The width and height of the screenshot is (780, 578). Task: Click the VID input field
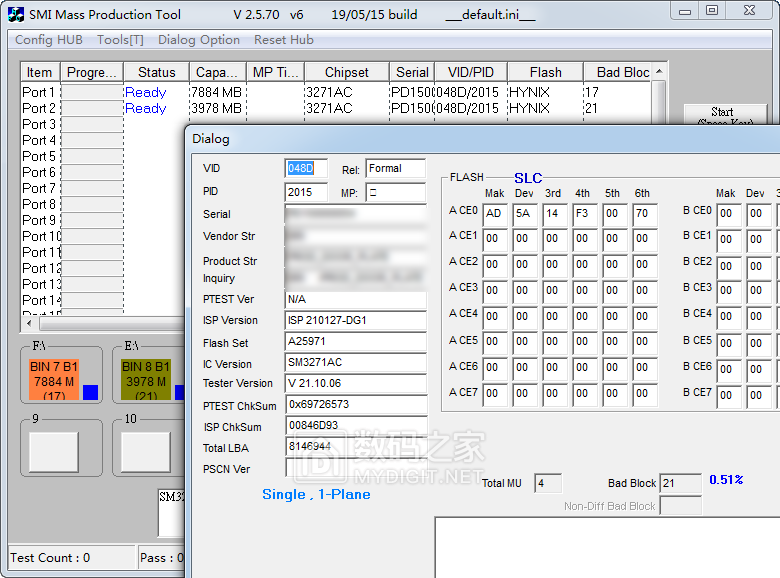coord(306,168)
